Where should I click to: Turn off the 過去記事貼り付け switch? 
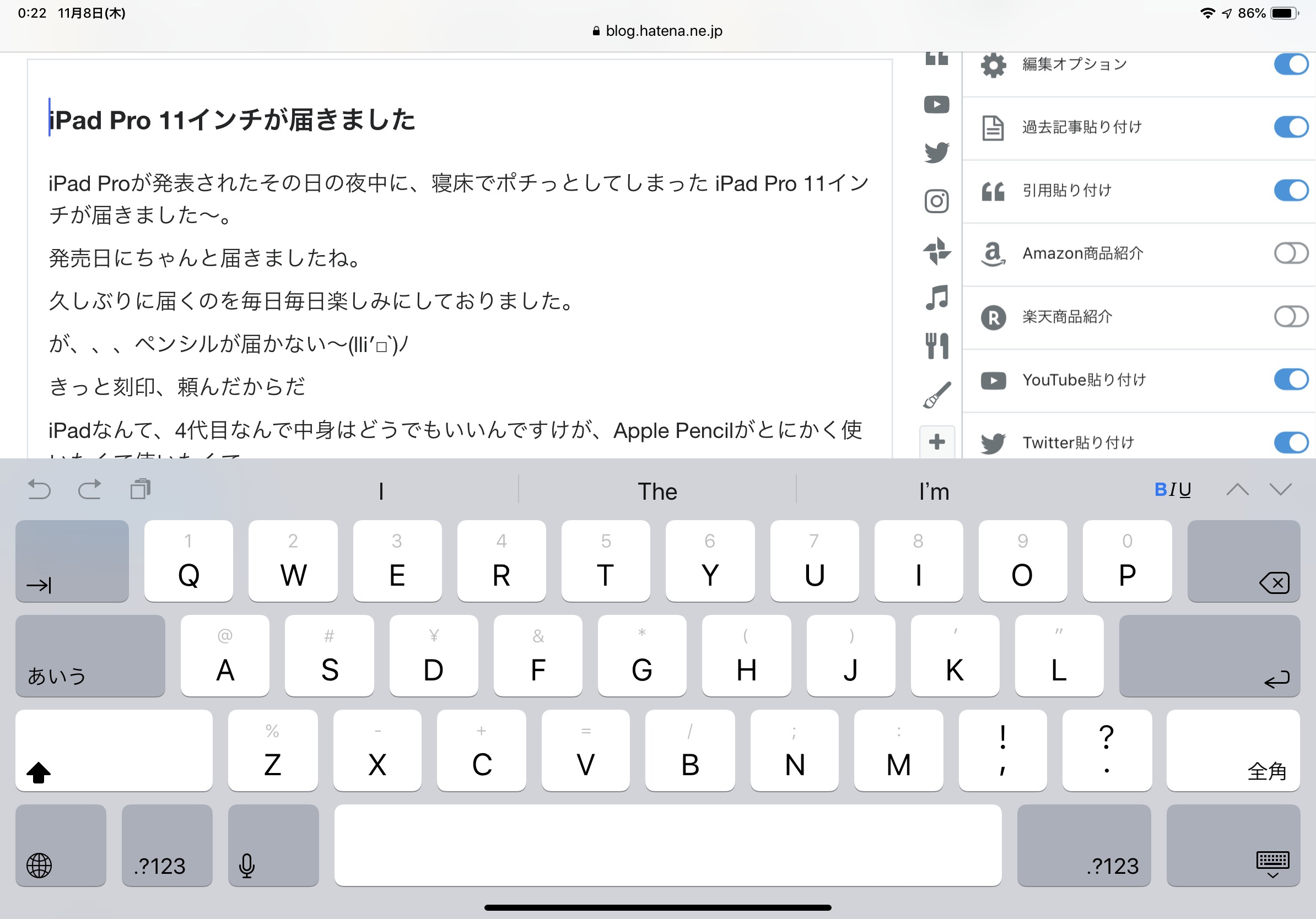1290,127
